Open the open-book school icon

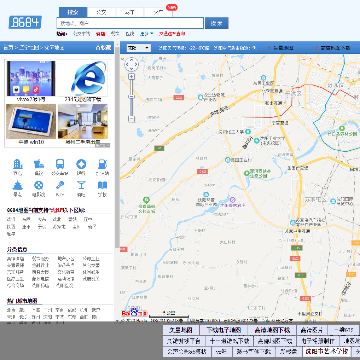coord(102,185)
